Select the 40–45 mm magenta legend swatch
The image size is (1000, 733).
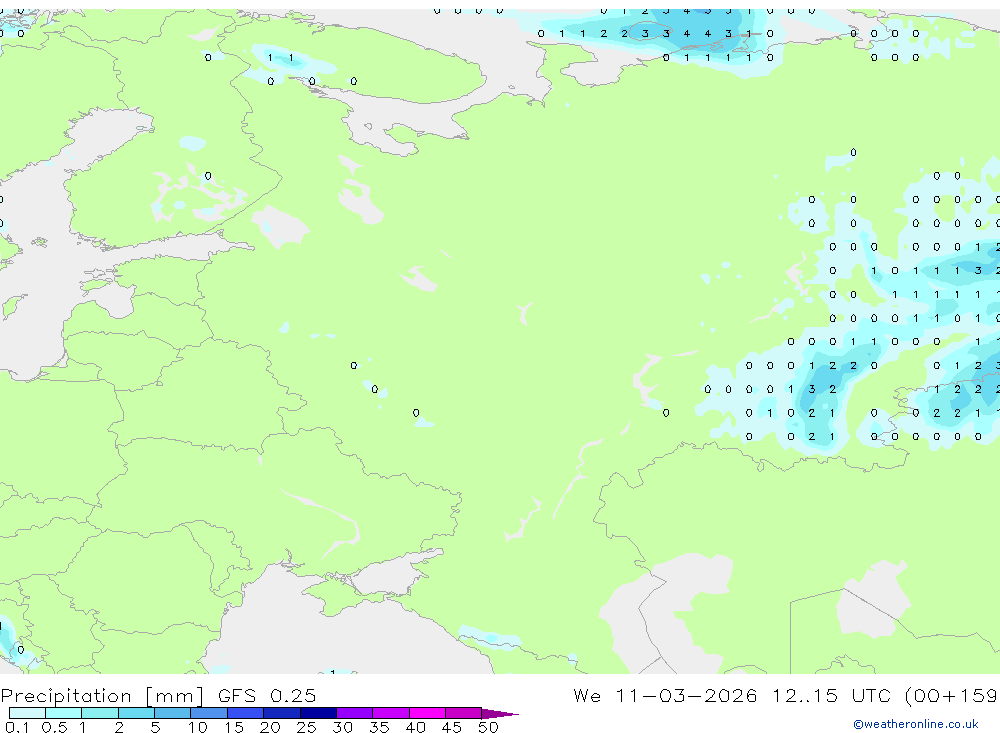click(x=427, y=713)
